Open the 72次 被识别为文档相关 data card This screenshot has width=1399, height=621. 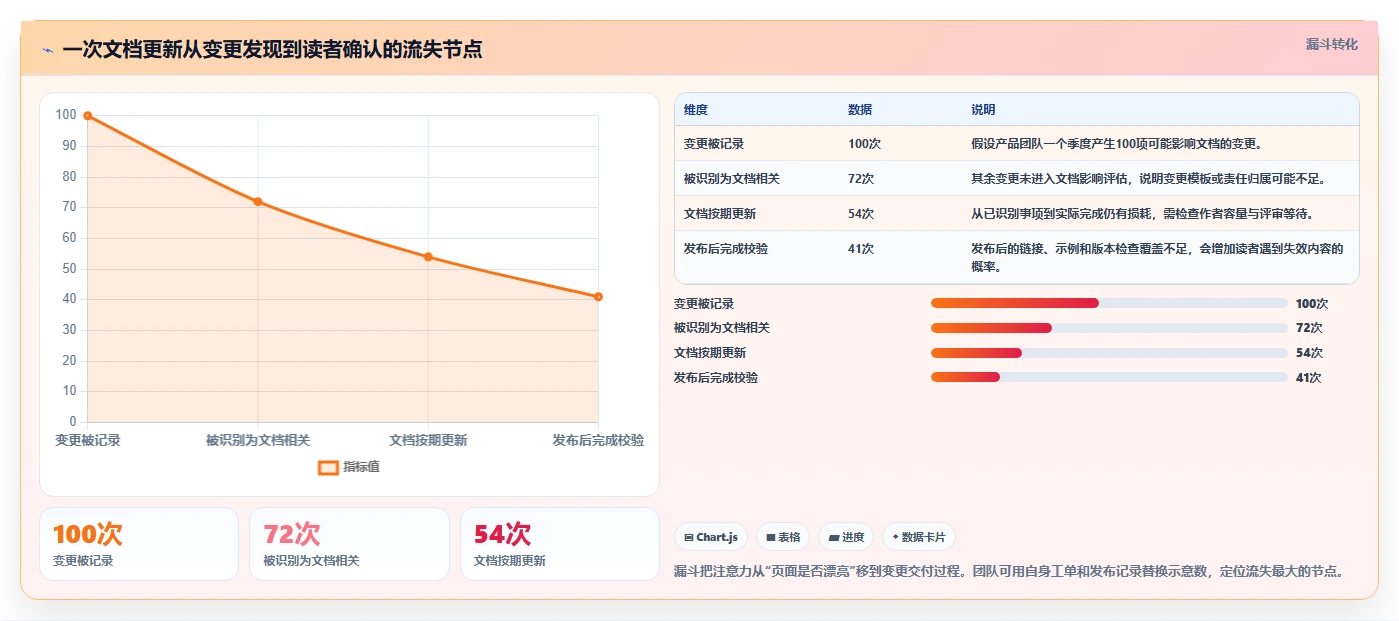point(349,544)
